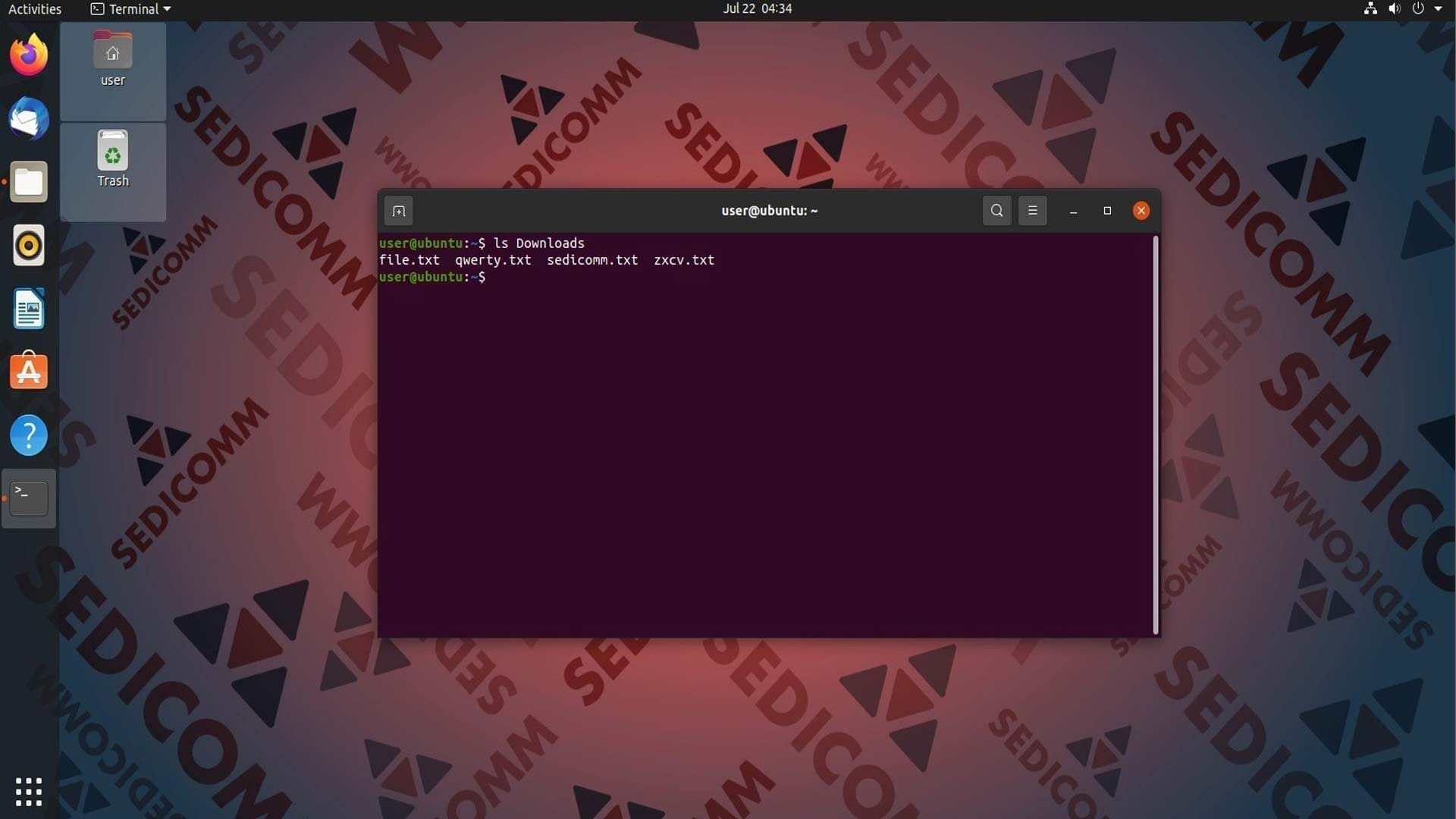The image size is (1456, 819).
Task: Maximize the terminal window
Action: tap(1107, 211)
